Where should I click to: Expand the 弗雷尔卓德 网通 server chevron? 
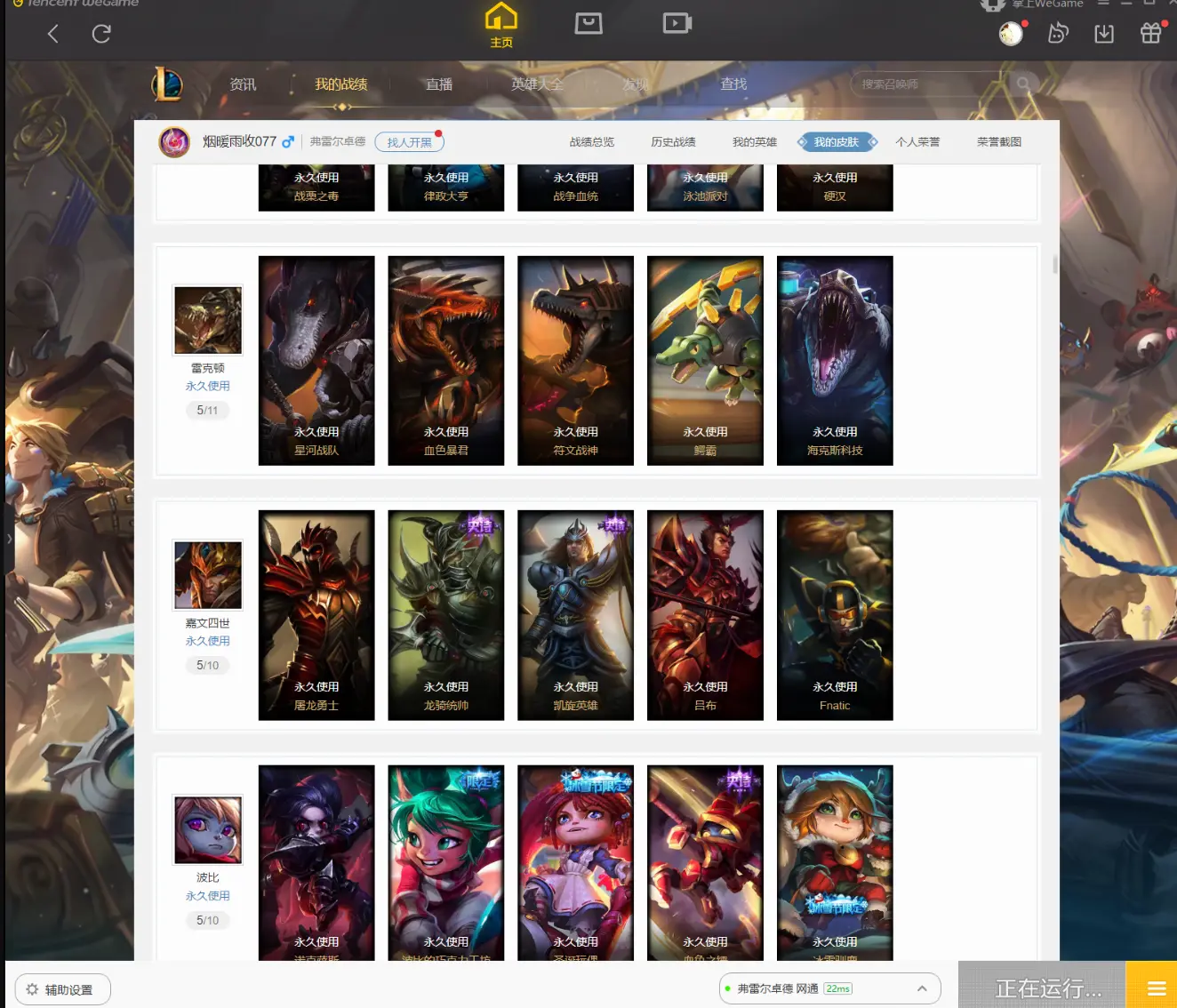[922, 988]
